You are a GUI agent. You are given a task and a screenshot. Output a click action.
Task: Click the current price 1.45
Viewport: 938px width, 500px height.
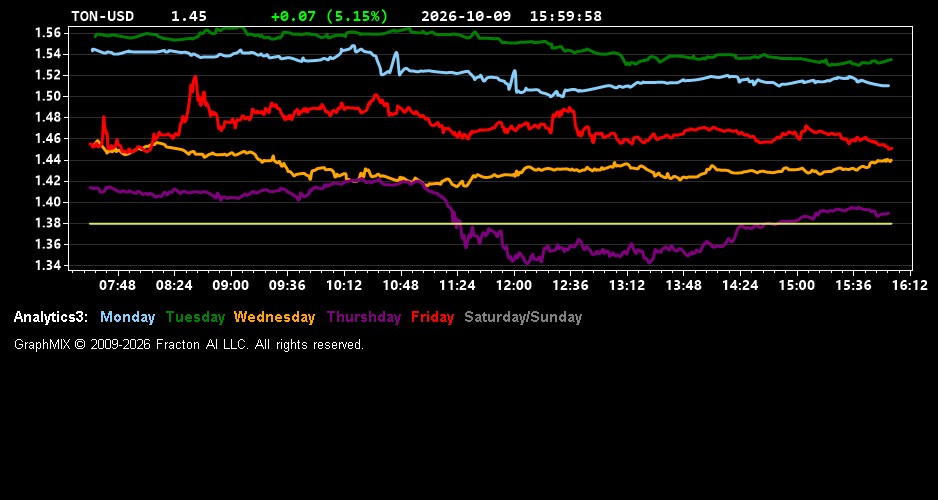pyautogui.click(x=188, y=16)
